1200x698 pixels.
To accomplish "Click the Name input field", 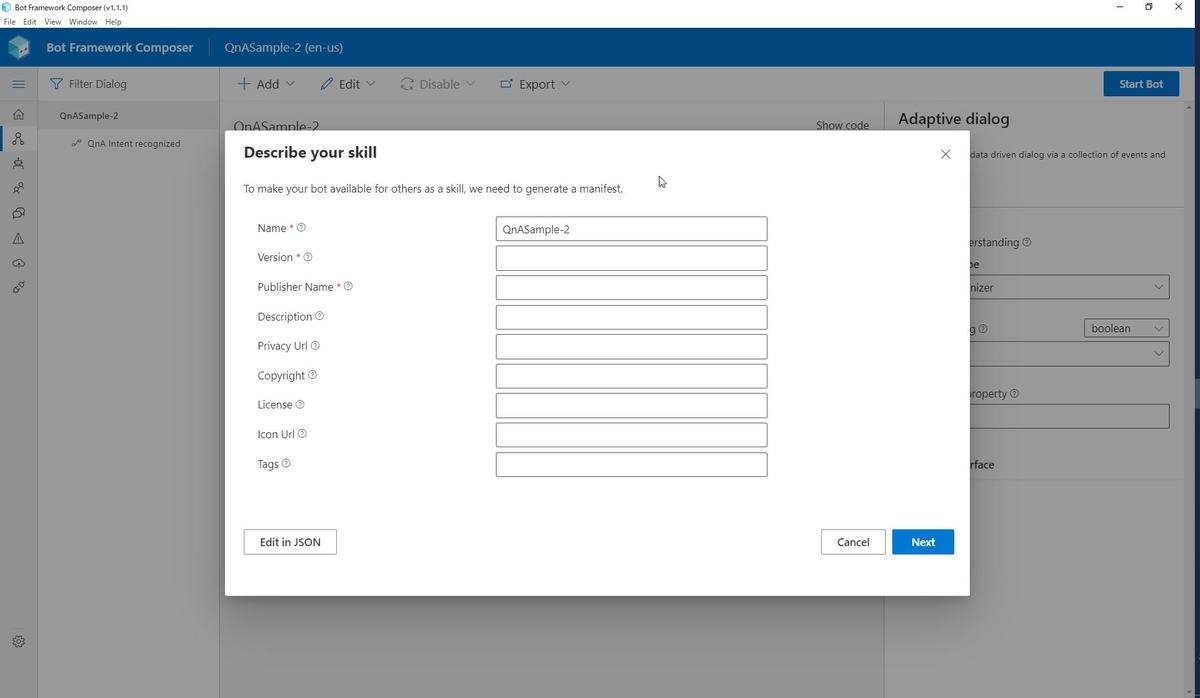I will pyautogui.click(x=631, y=229).
